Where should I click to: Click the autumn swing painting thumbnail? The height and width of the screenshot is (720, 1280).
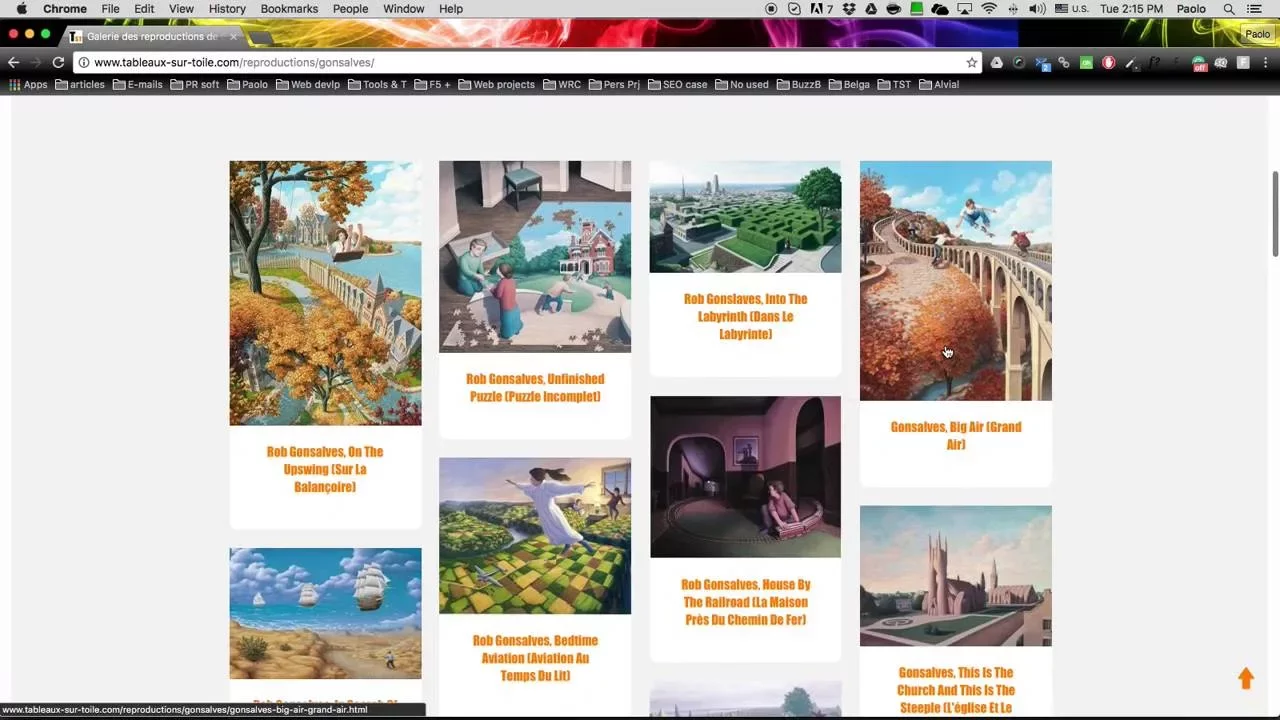point(325,293)
